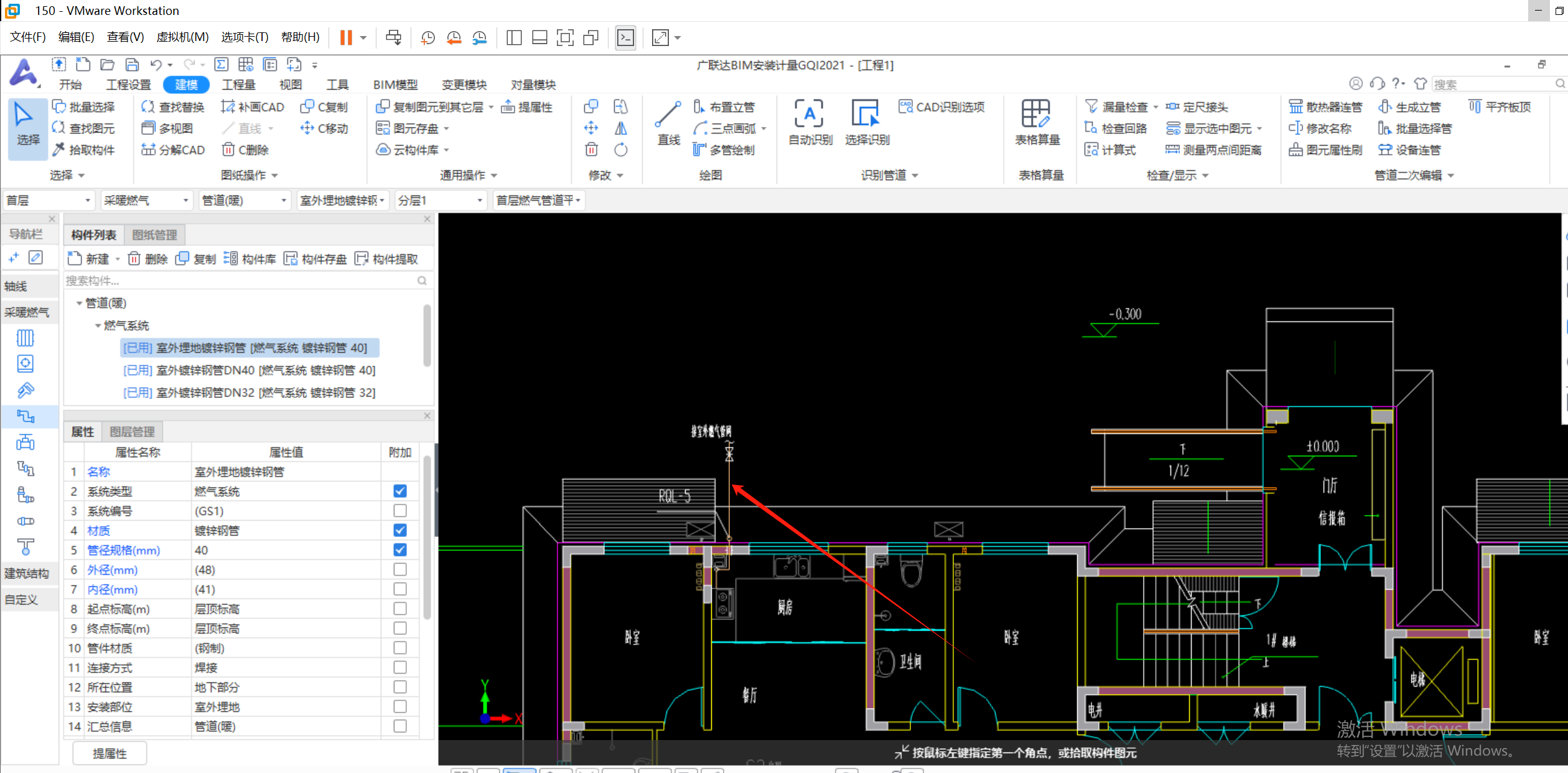
Task: Open VMware 虚拟机(M) menu
Action: [x=182, y=37]
